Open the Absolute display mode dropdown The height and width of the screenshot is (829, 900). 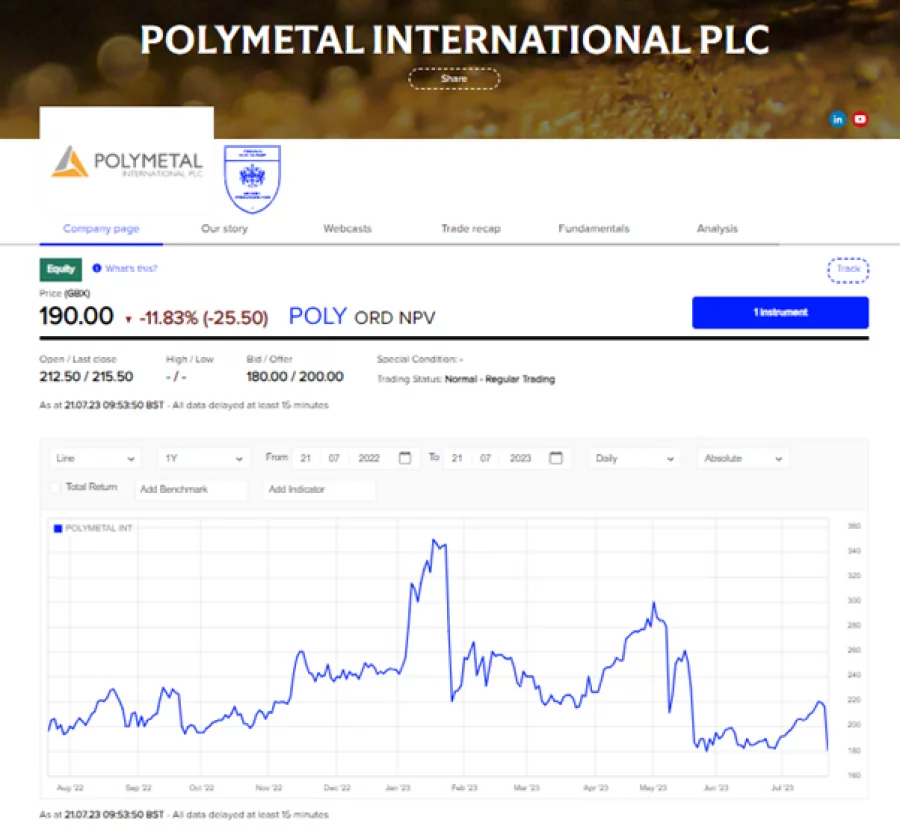pos(742,457)
